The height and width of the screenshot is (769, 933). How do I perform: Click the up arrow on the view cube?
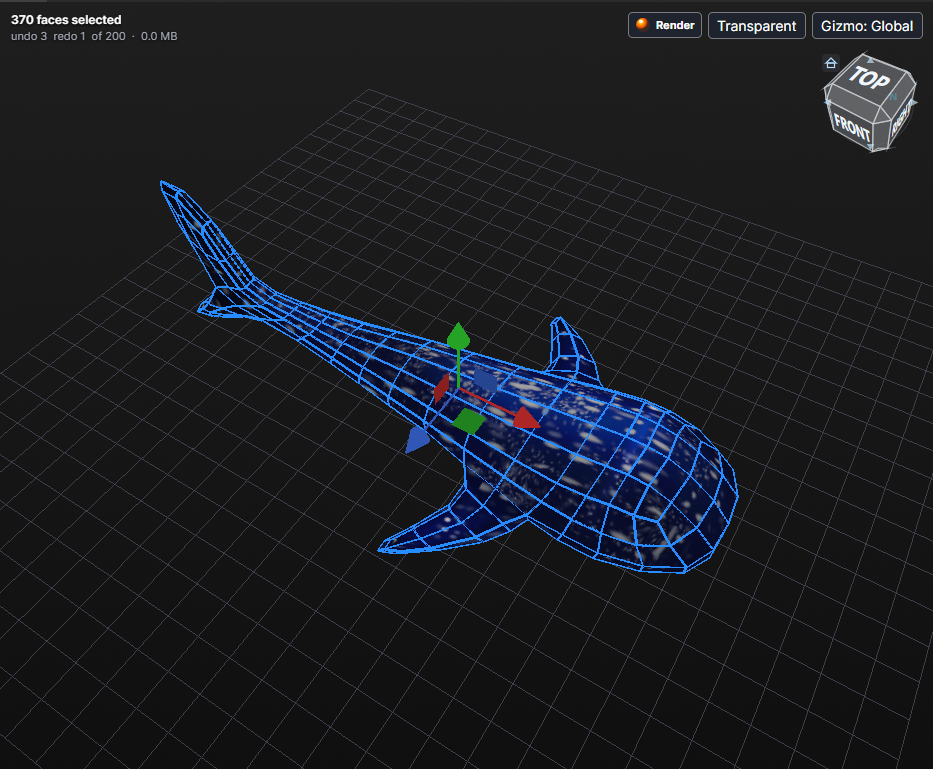[871, 60]
